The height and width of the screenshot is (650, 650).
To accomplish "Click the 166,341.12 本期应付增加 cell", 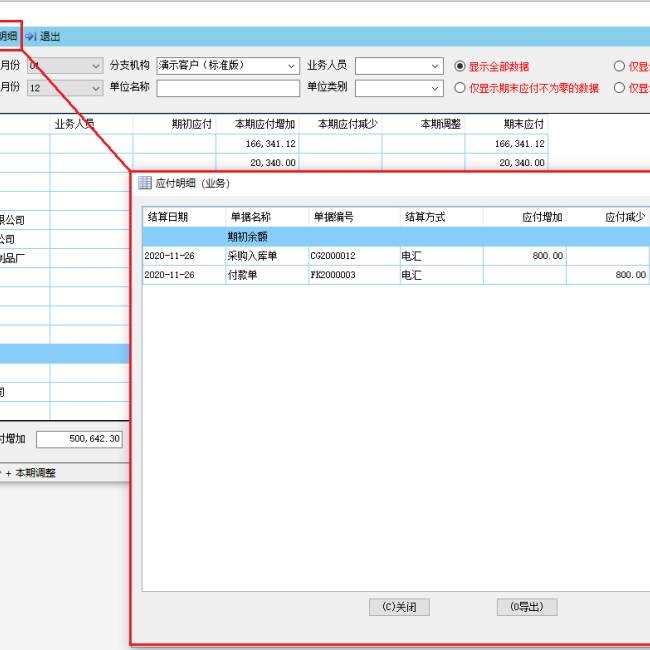I will 257,144.
